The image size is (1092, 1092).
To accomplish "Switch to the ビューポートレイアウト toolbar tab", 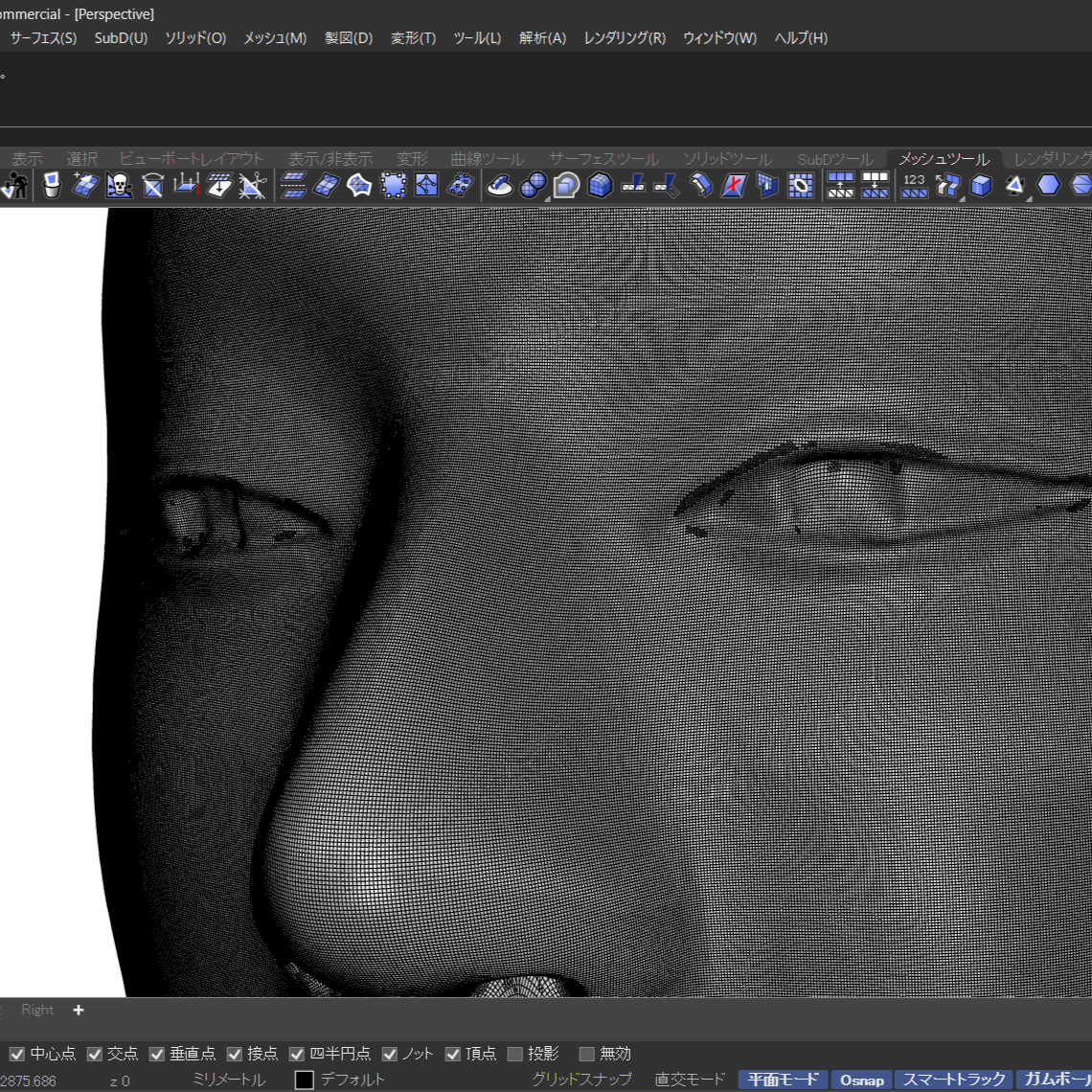I will pos(191,159).
